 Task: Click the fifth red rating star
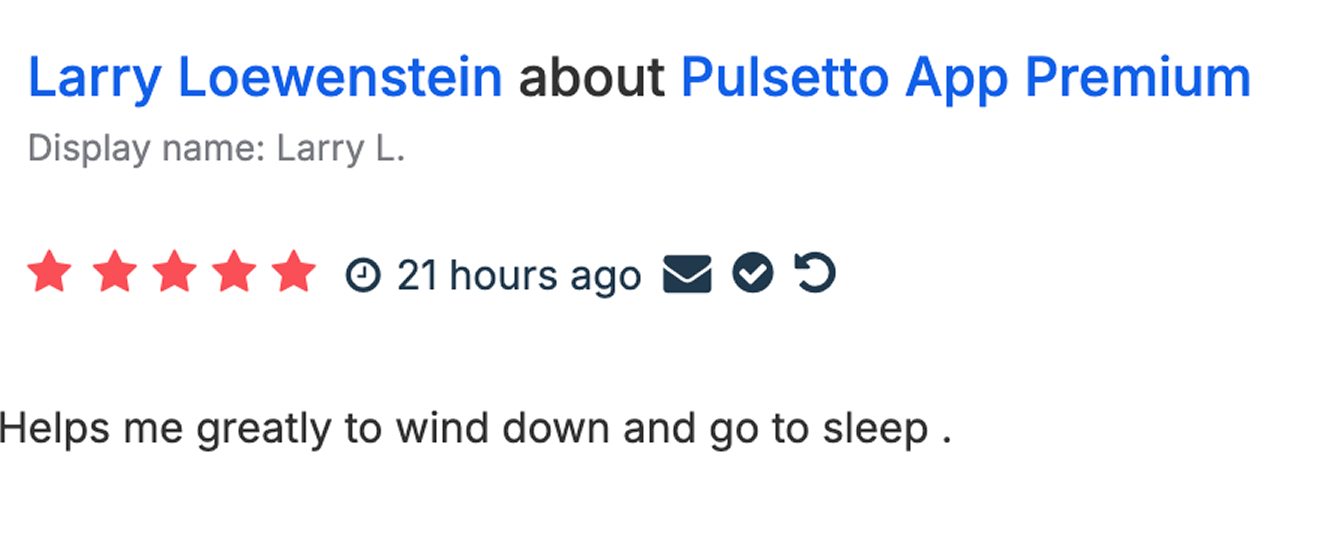coord(294,273)
